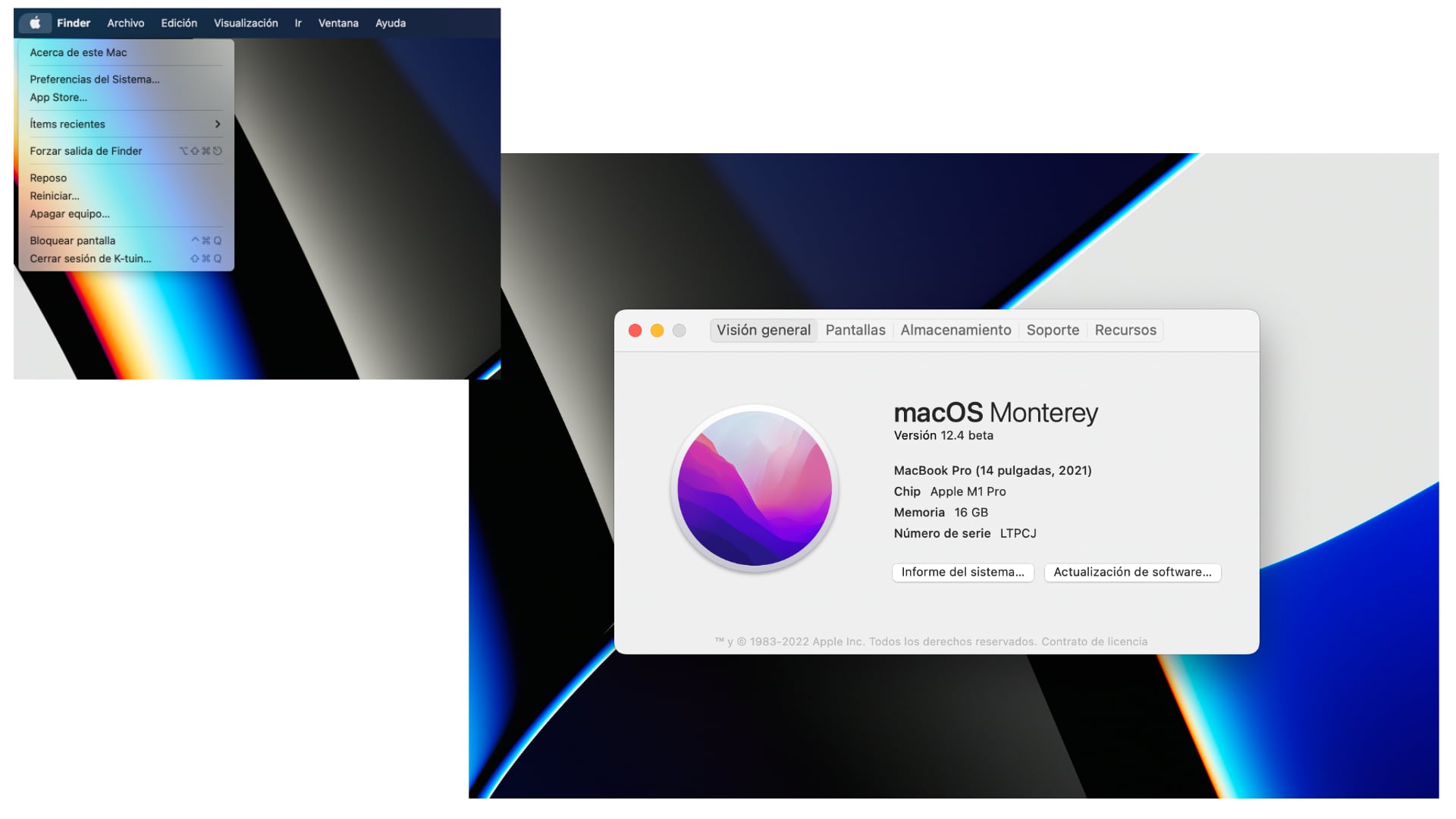Click the red close traffic light

pos(637,331)
